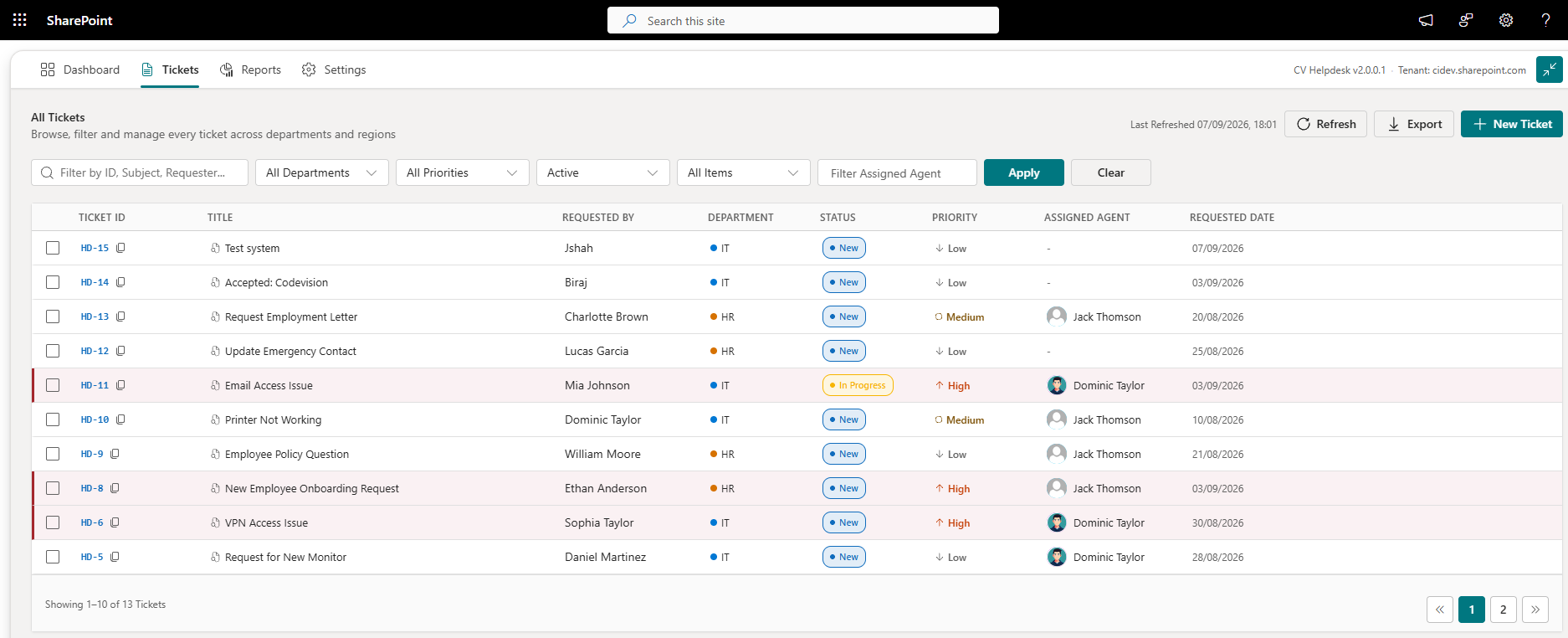Copy ticket ID HD-11 with the copy icon
Image resolution: width=1568 pixels, height=638 pixels.
click(120, 385)
